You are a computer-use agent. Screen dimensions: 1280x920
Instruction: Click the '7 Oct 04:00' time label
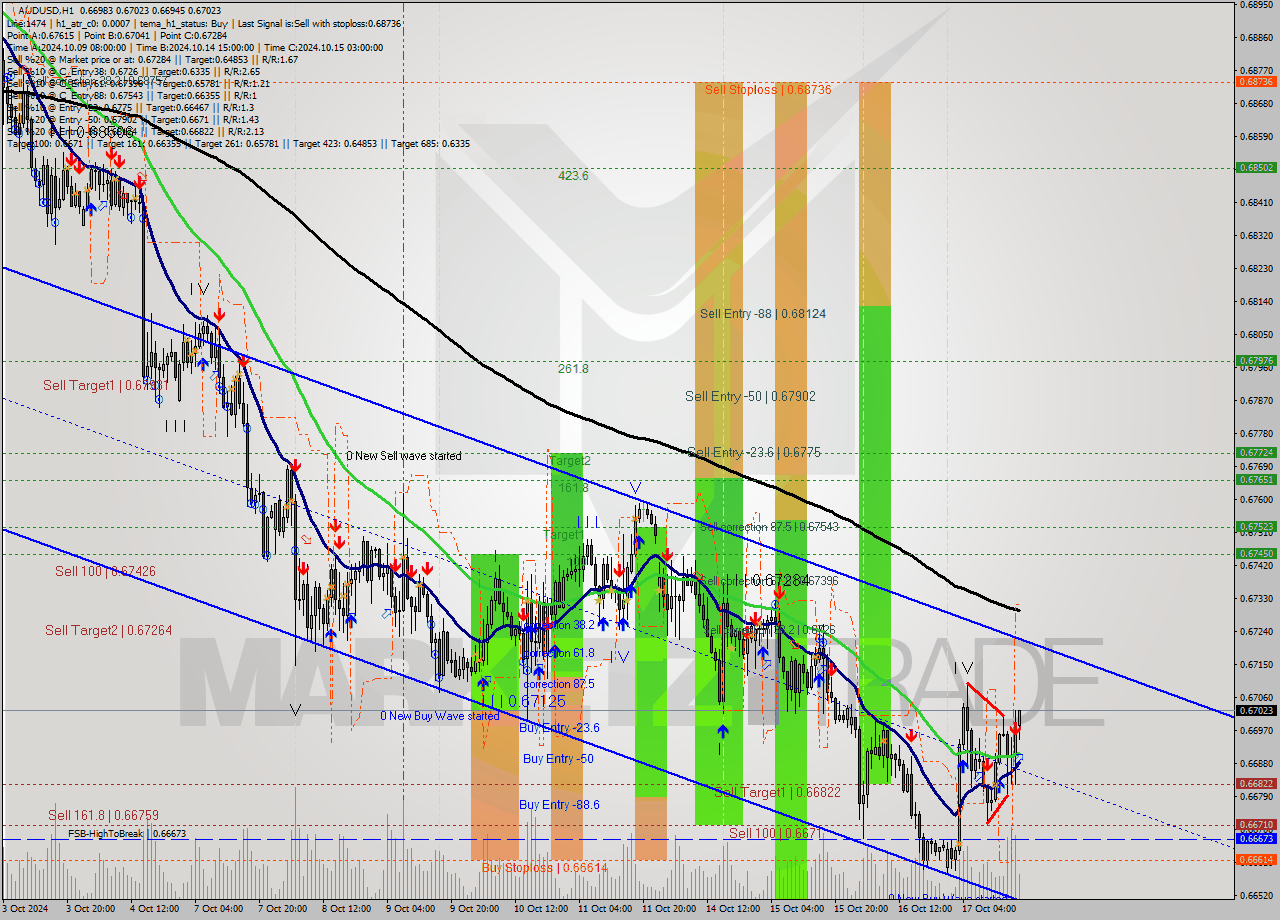pyautogui.click(x=218, y=909)
